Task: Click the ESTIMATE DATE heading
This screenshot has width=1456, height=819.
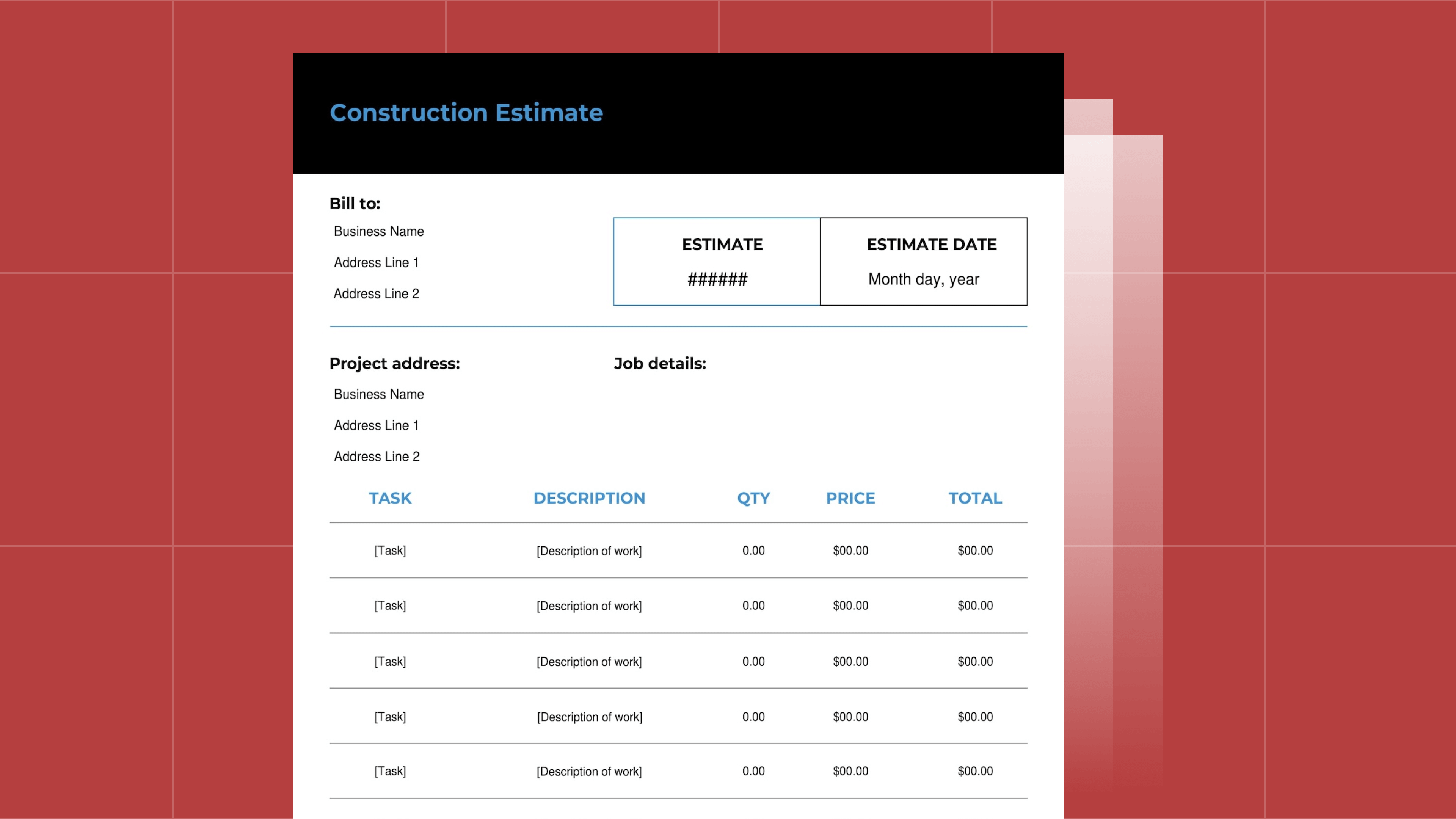Action: [x=932, y=244]
